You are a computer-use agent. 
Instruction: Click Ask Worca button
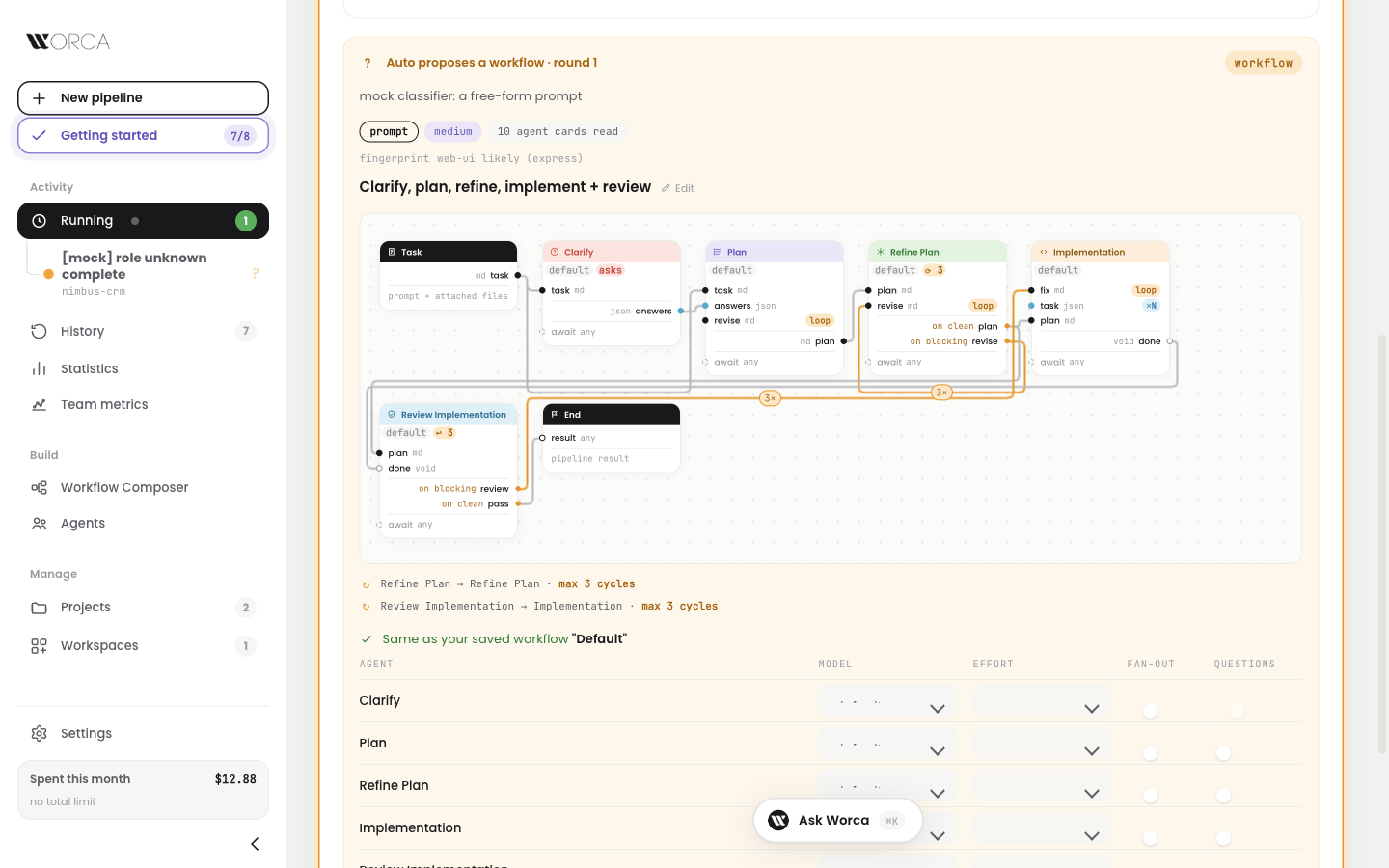pyautogui.click(x=837, y=821)
